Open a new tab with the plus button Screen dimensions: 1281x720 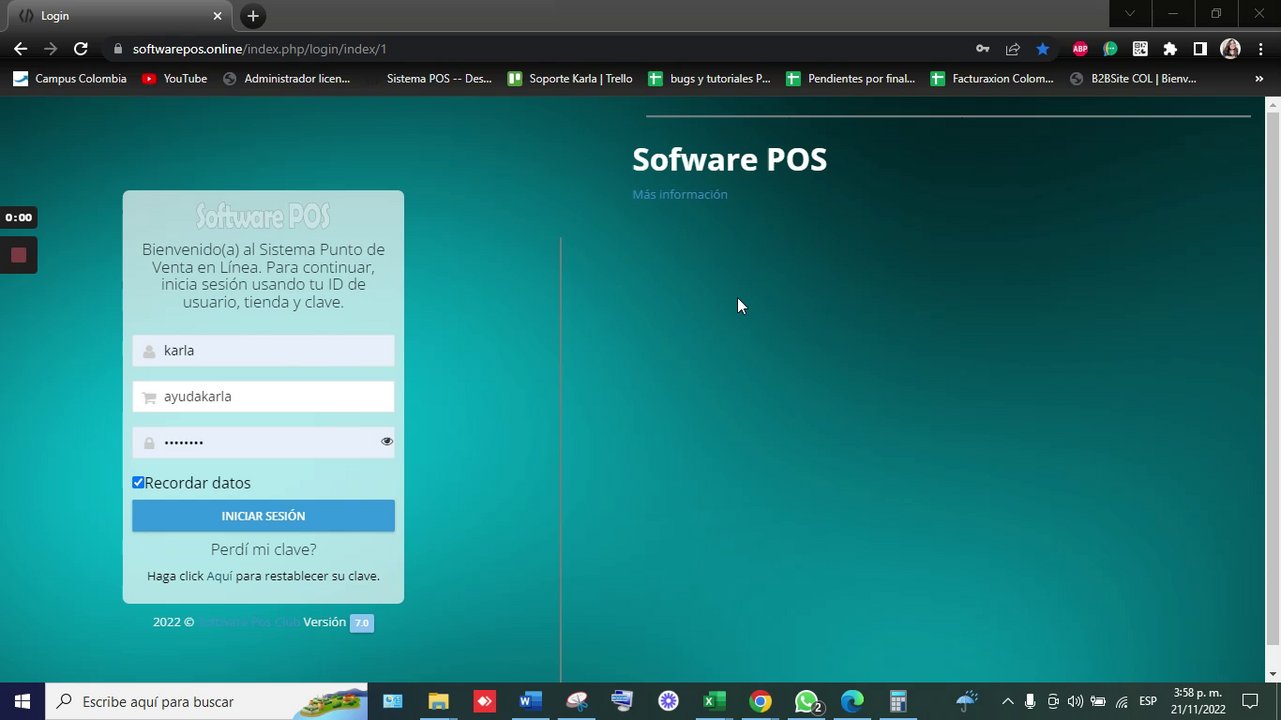click(x=253, y=16)
